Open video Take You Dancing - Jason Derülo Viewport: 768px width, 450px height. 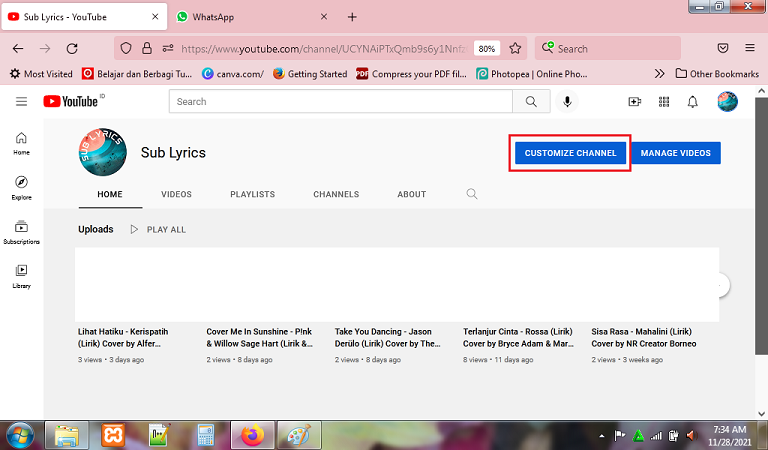coord(387,337)
